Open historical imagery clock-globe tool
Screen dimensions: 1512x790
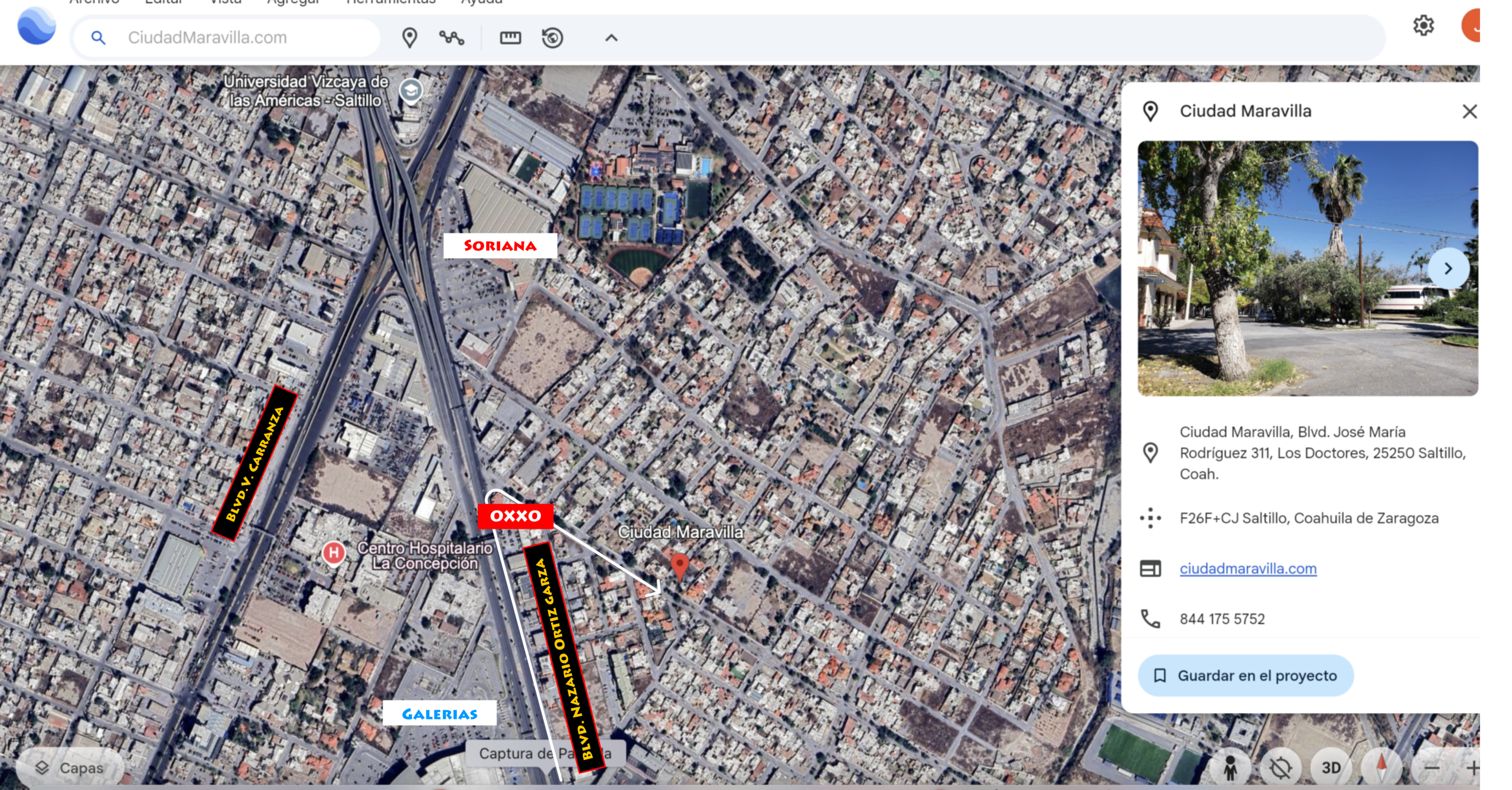[x=552, y=38]
